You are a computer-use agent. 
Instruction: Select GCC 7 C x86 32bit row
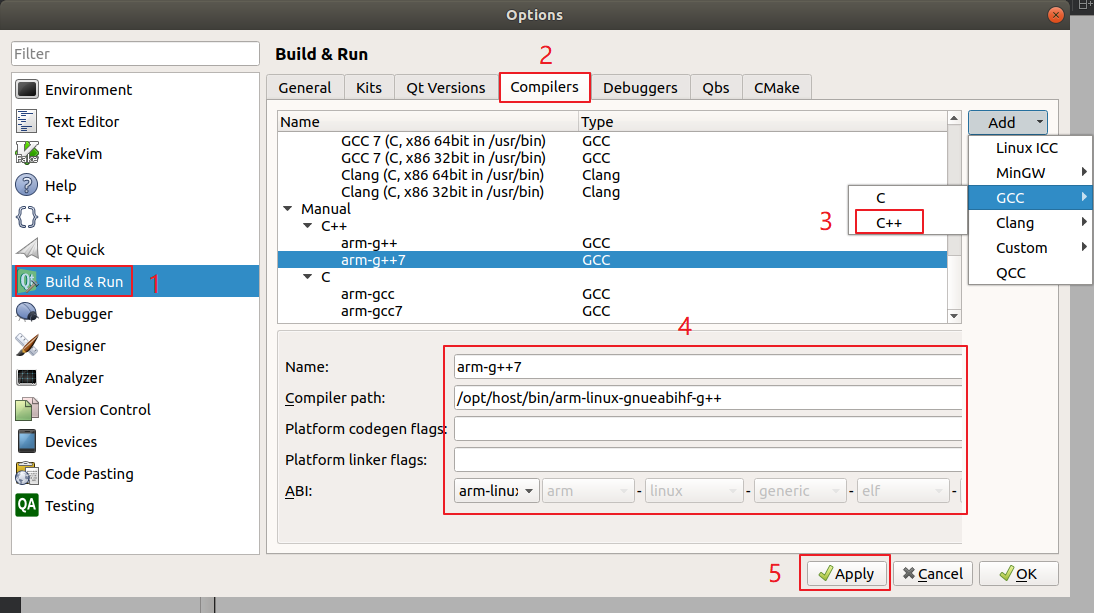click(612, 158)
